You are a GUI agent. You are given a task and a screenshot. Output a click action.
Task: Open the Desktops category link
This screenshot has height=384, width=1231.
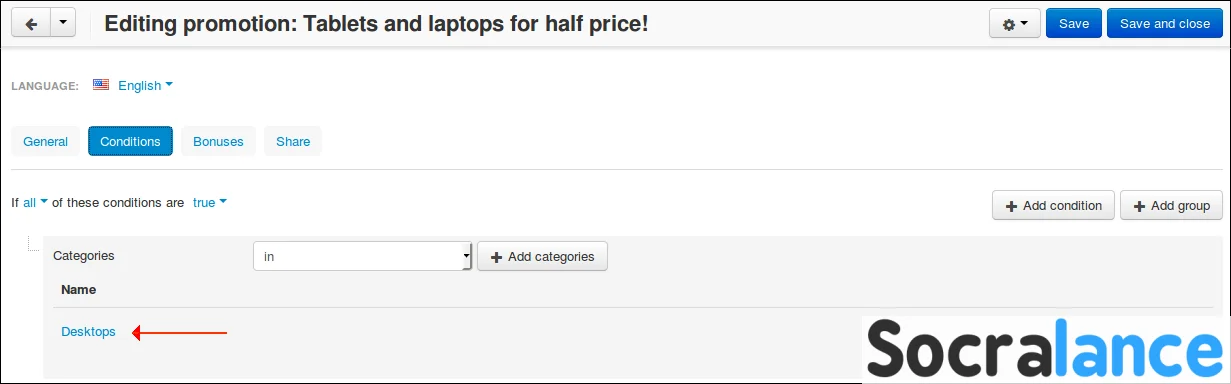pos(88,332)
